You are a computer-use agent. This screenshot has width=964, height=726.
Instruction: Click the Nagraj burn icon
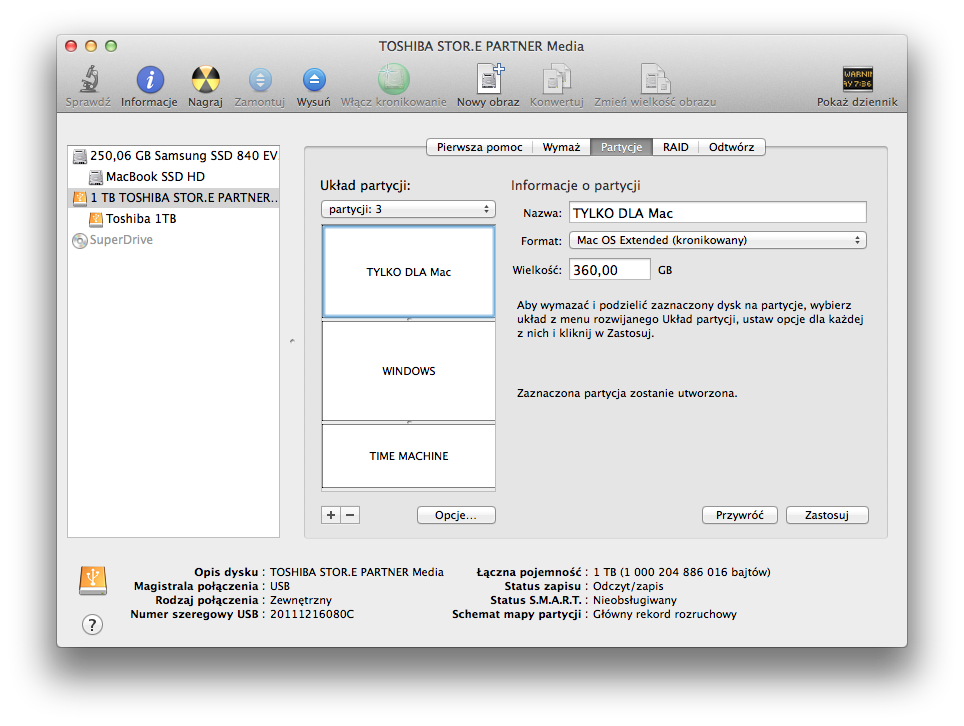tap(205, 79)
